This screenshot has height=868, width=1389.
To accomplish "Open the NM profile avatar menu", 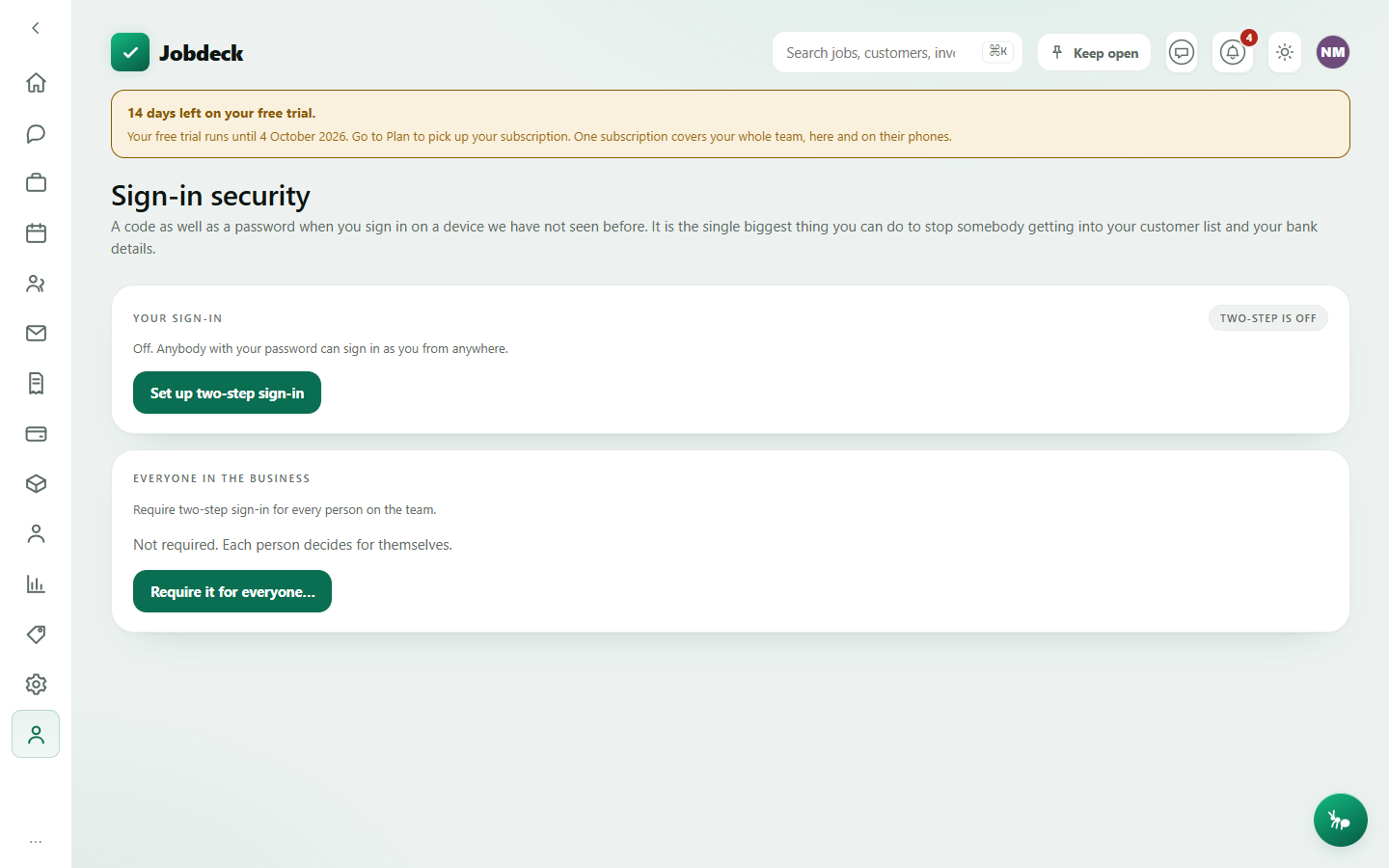I will [1333, 52].
